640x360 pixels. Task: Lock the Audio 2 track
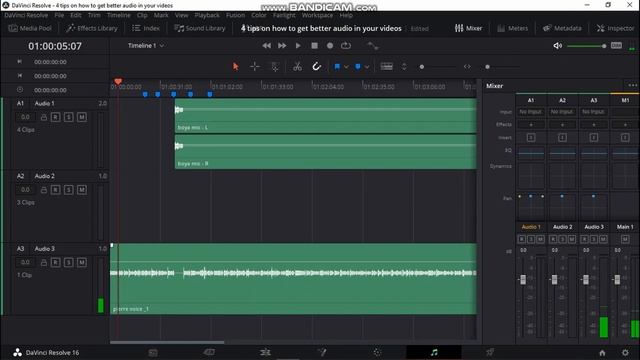click(43, 190)
